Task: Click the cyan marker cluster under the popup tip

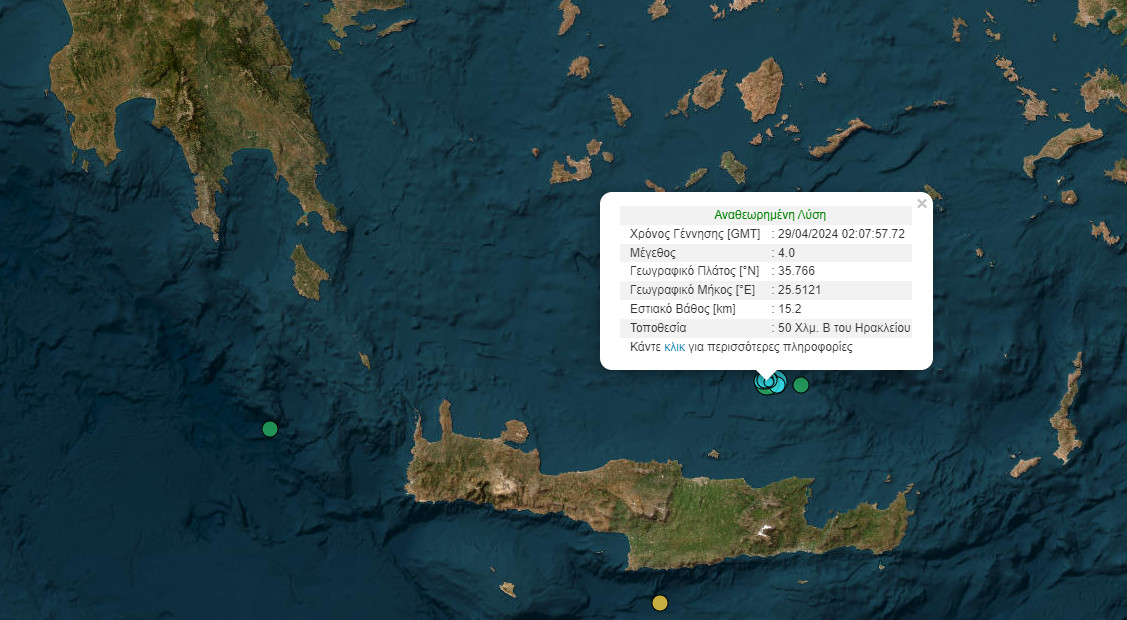Action: click(x=768, y=384)
